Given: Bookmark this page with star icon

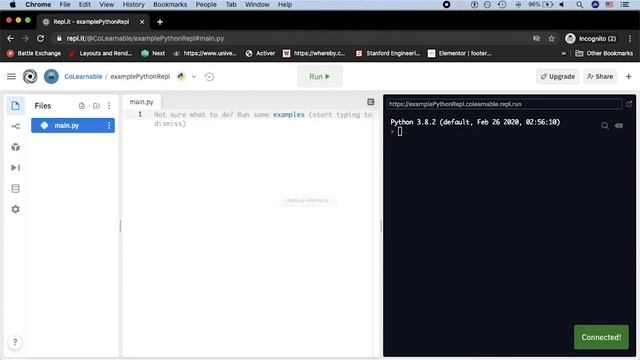Looking at the screenshot, I should [551, 38].
